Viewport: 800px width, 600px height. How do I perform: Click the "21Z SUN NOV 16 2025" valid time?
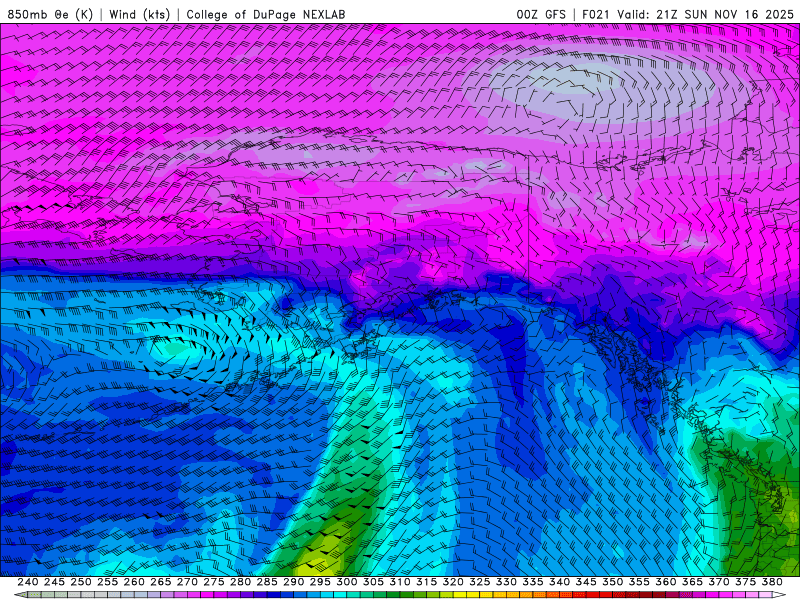click(724, 14)
